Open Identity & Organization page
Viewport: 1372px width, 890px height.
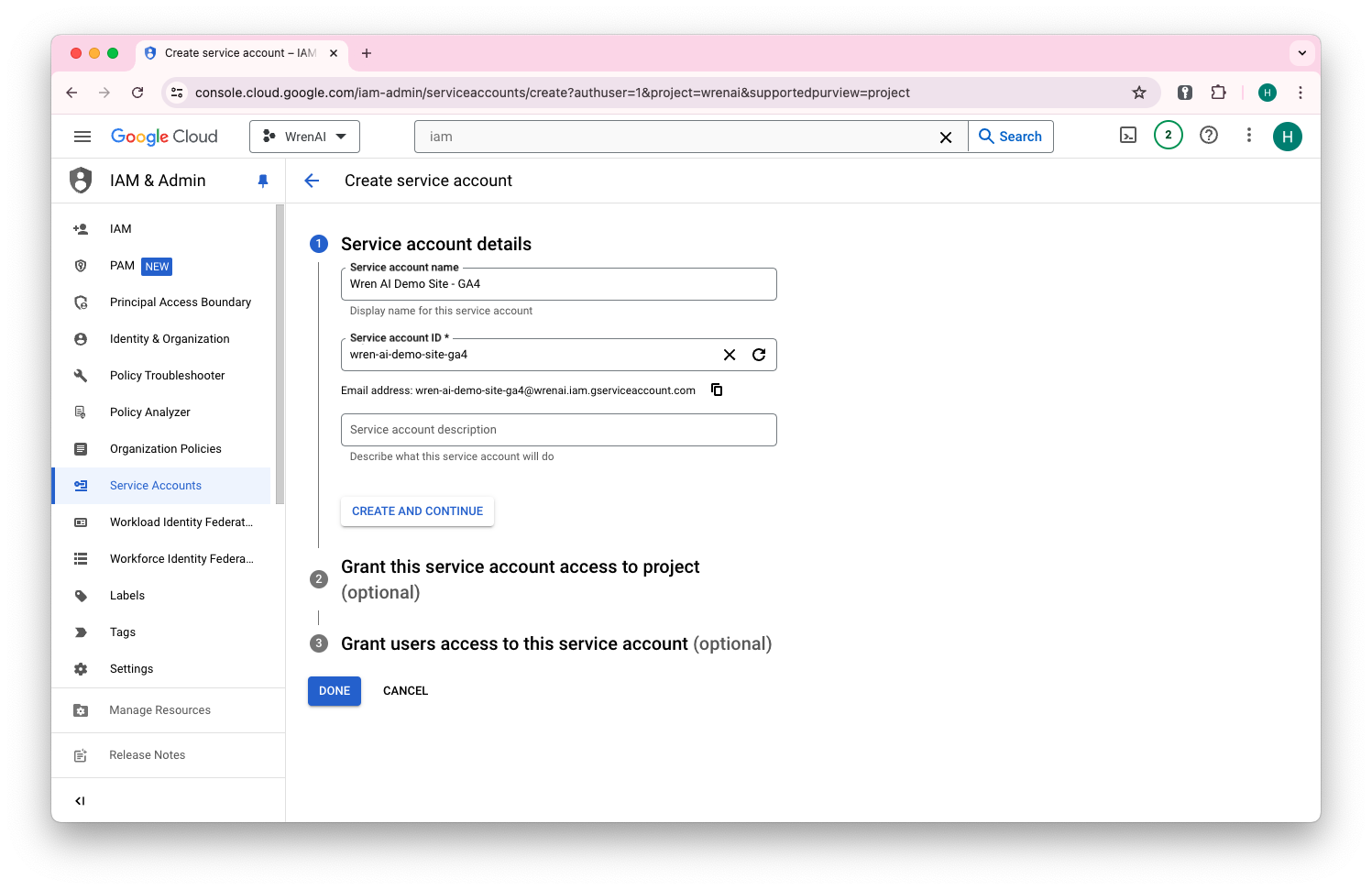161,339
